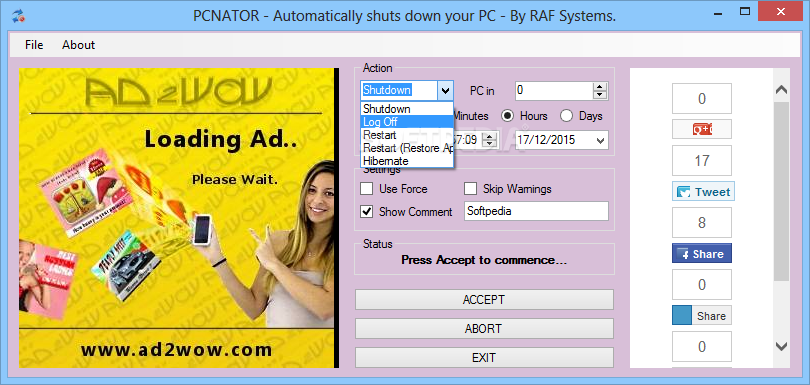Click the tweet count box showing 17
The image size is (810, 385).
[702, 161]
